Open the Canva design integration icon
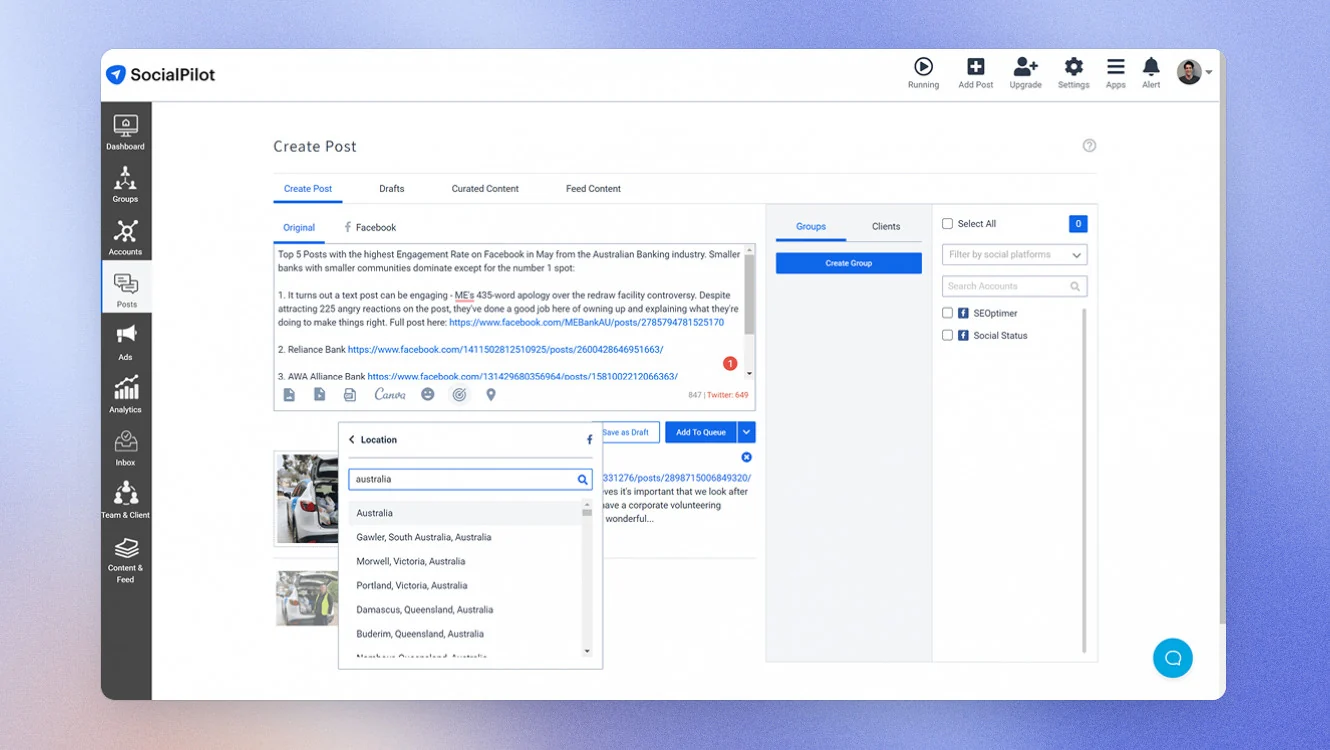The image size is (1330, 750). point(390,395)
